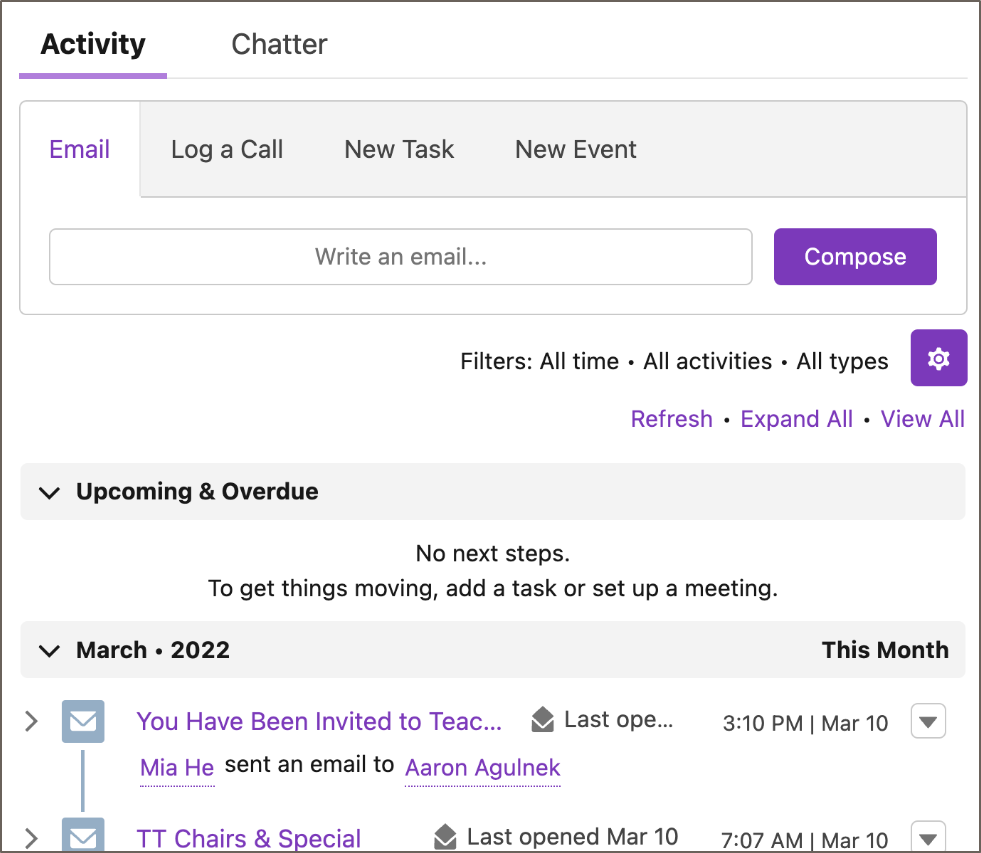Viewport: 981px width, 853px height.
Task: Click the '7:07 AM | Mar 10' timestamp
Action: tap(805, 840)
